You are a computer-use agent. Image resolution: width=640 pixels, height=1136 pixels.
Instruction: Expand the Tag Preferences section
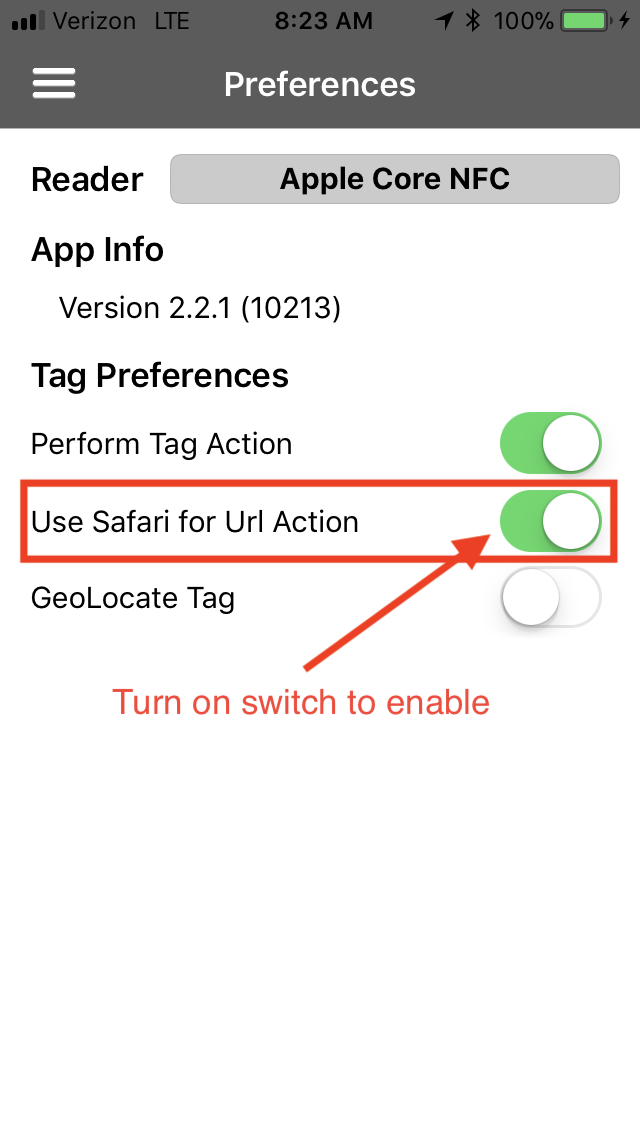[x=160, y=376]
